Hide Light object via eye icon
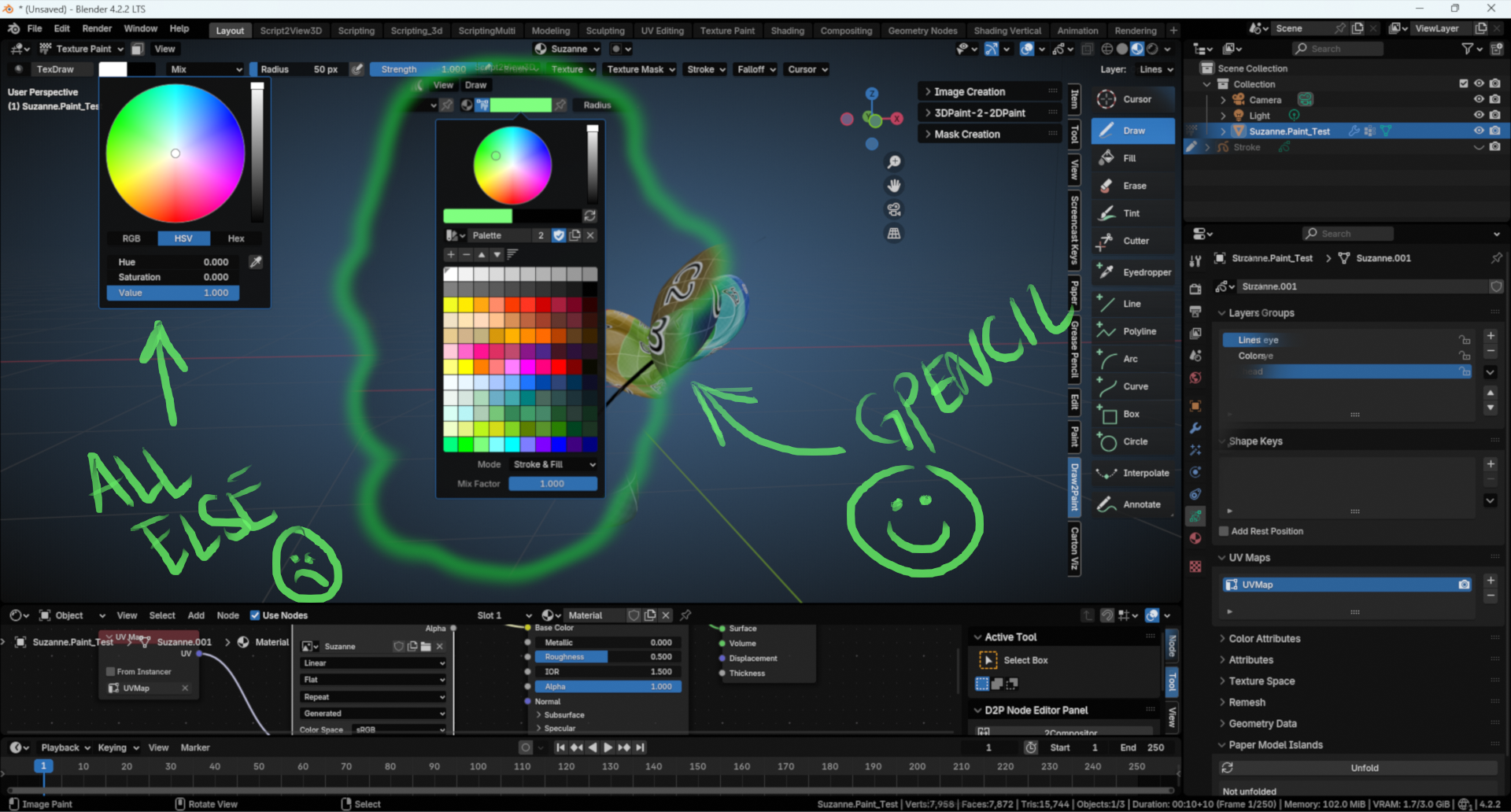Image resolution: width=1511 pixels, height=812 pixels. [1479, 115]
